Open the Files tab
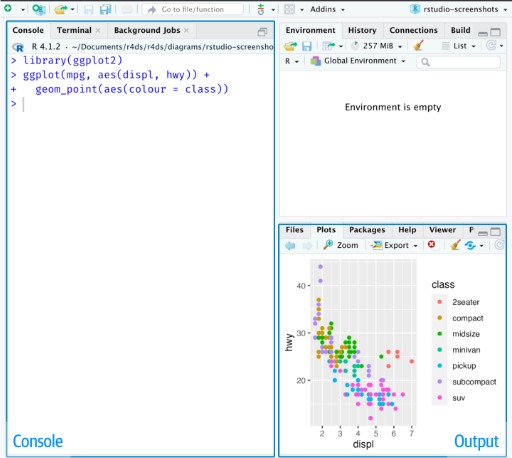Image resolution: width=512 pixels, height=458 pixels. (x=294, y=230)
